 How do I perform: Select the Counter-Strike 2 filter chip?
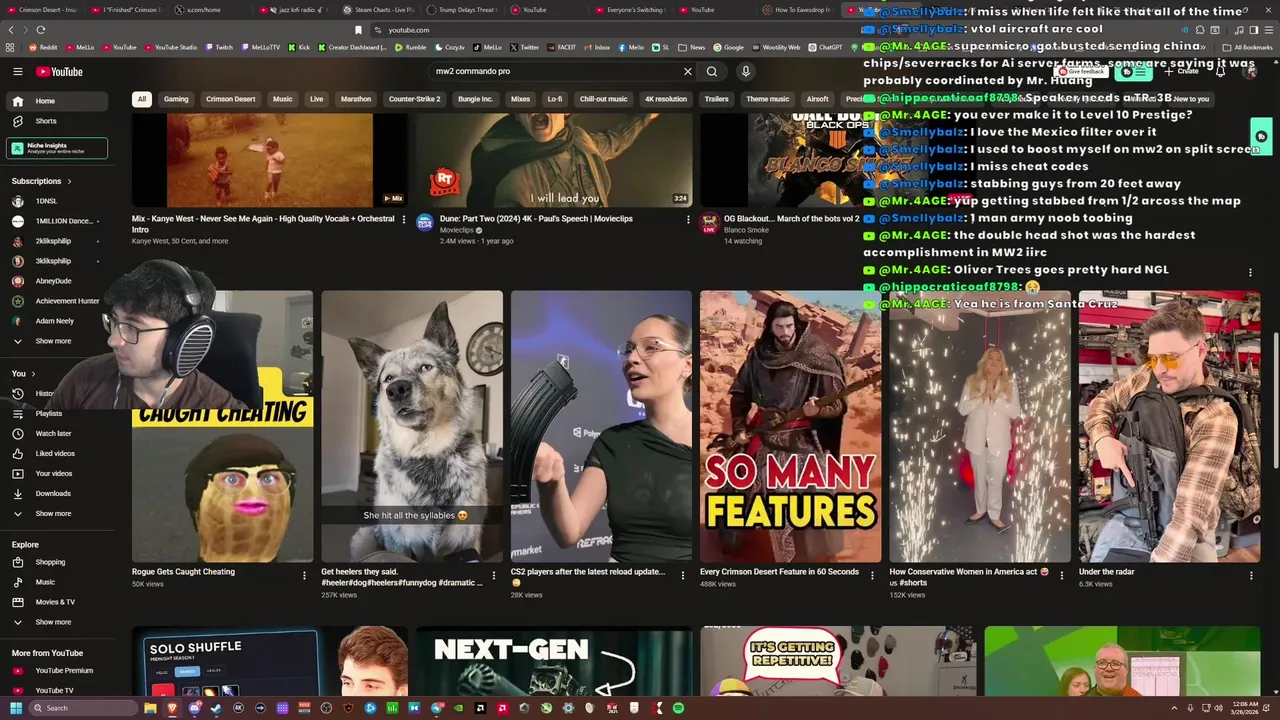click(x=414, y=99)
